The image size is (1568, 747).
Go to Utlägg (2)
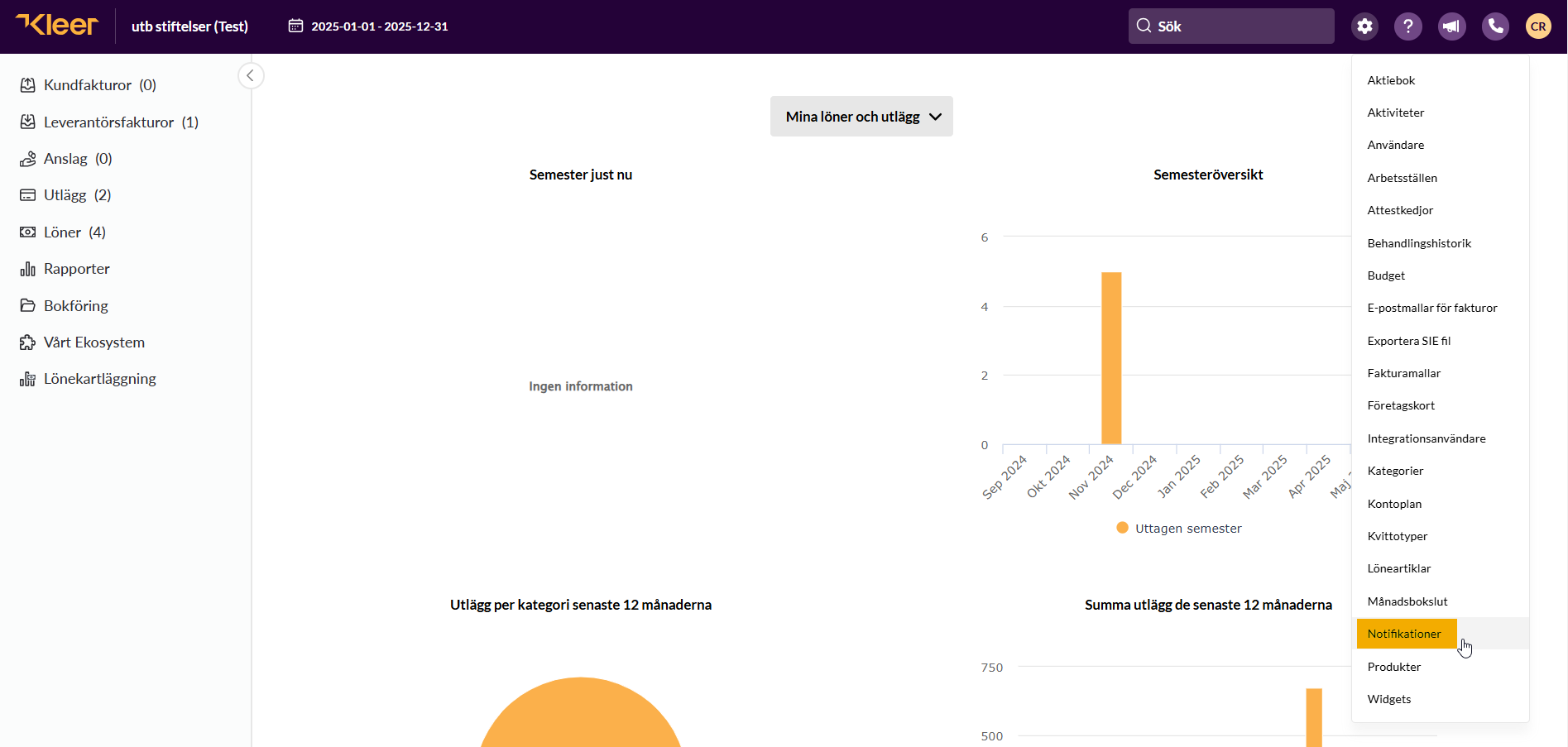pyautogui.click(x=78, y=195)
